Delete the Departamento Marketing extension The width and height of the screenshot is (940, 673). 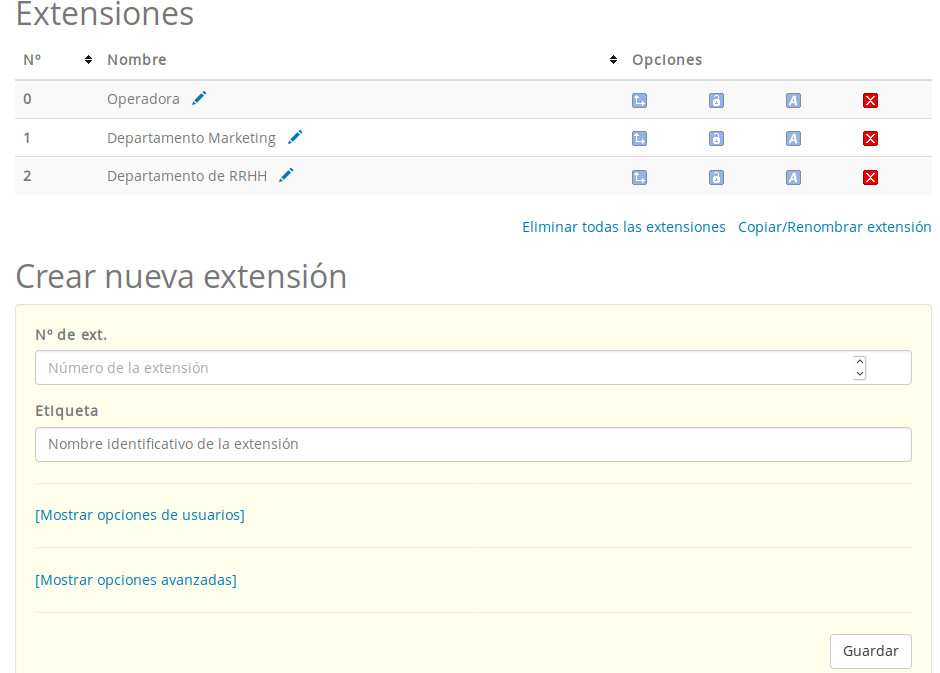pos(870,138)
